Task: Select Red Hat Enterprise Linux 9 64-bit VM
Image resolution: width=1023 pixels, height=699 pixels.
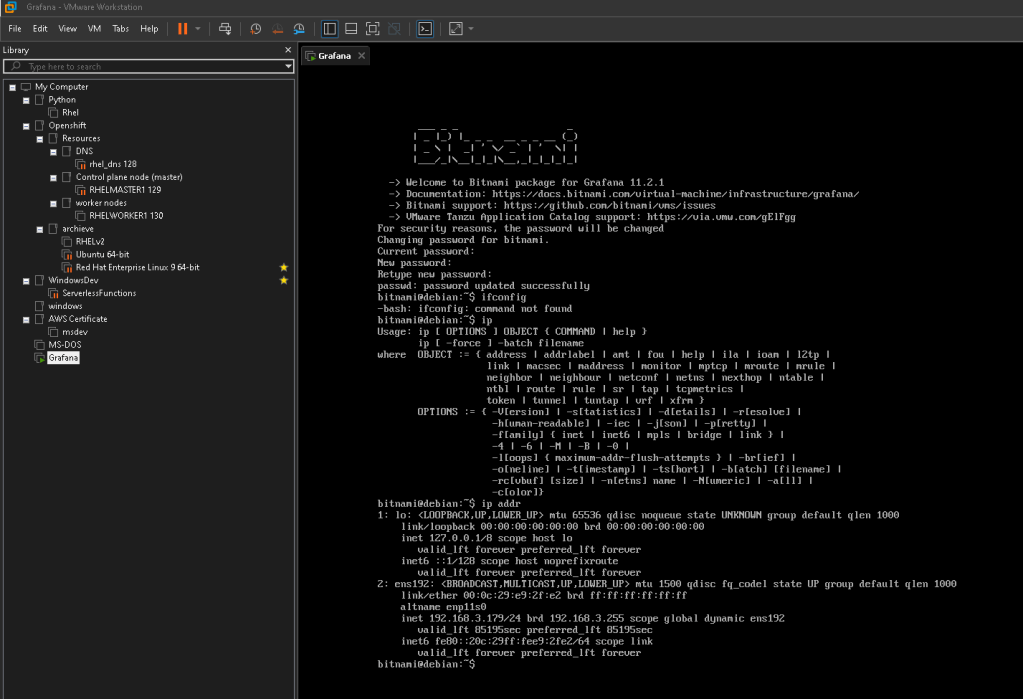Action: 137,268
